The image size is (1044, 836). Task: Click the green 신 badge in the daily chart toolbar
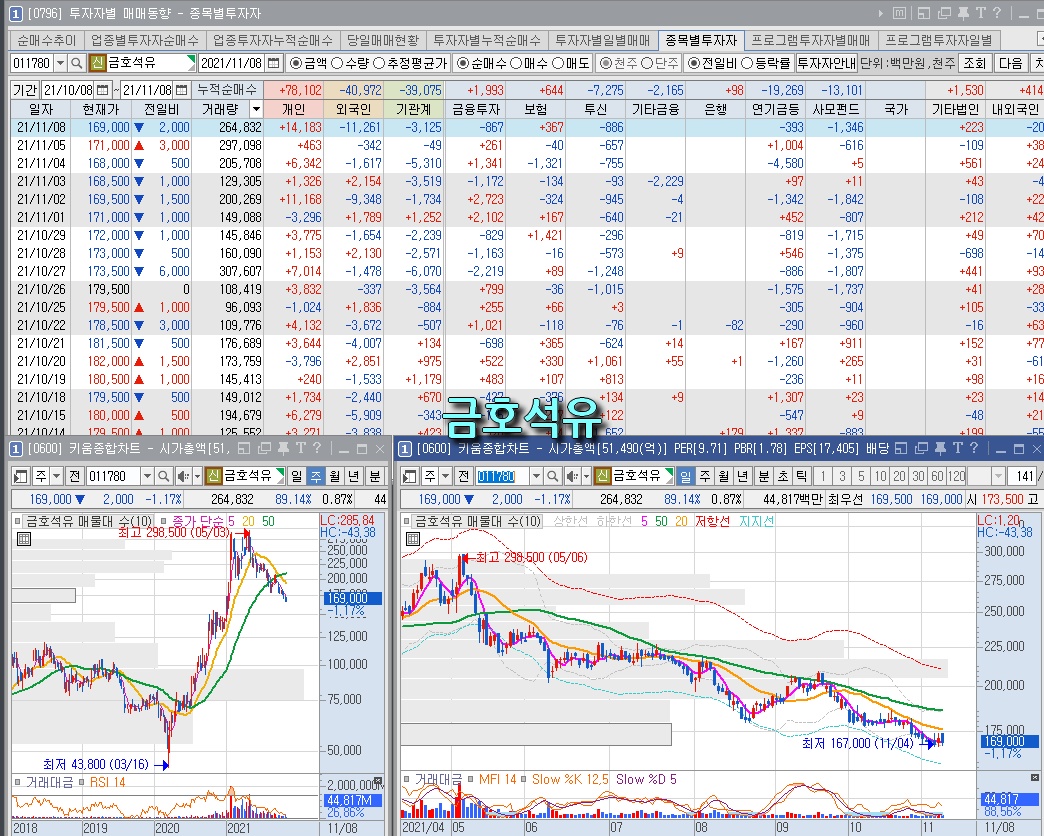(602, 476)
